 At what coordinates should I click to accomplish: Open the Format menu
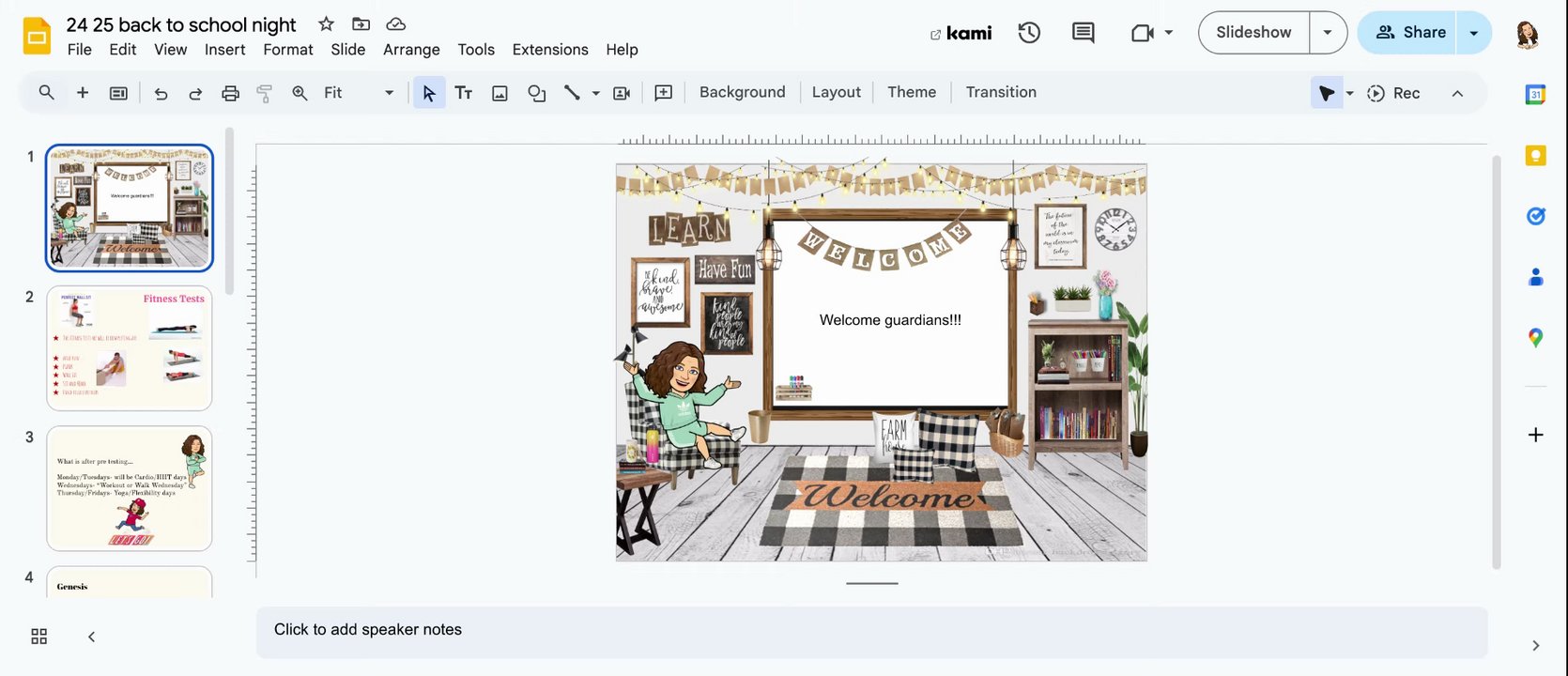pyautogui.click(x=288, y=50)
